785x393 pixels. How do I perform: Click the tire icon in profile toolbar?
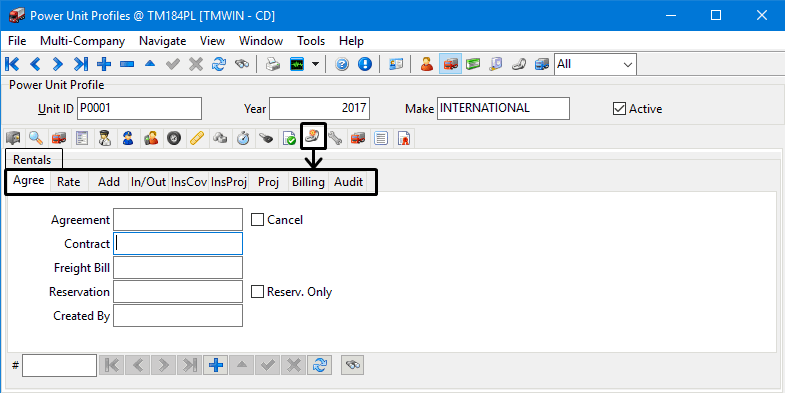click(174, 138)
